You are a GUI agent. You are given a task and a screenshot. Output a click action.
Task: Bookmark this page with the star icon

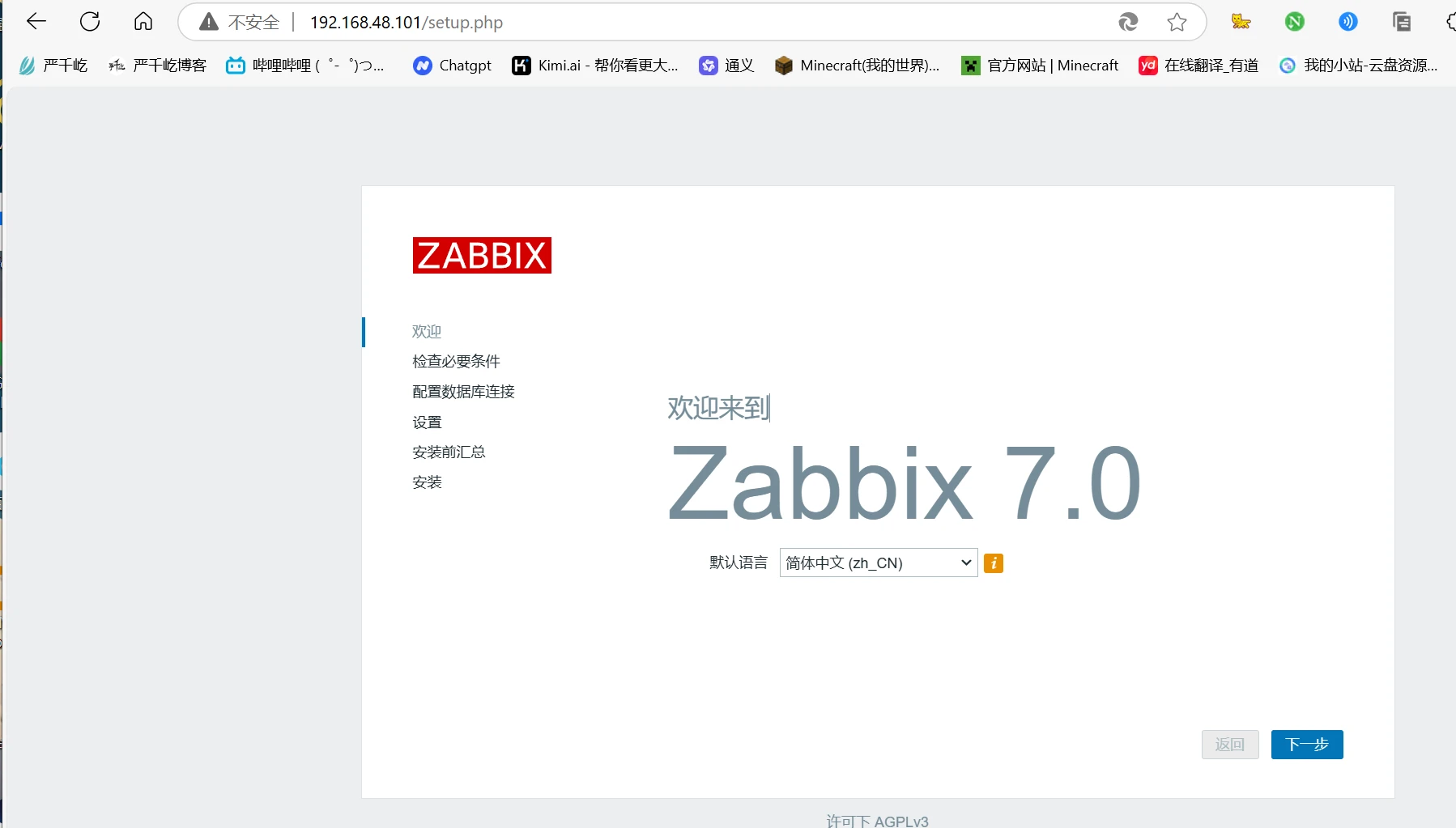(1177, 22)
